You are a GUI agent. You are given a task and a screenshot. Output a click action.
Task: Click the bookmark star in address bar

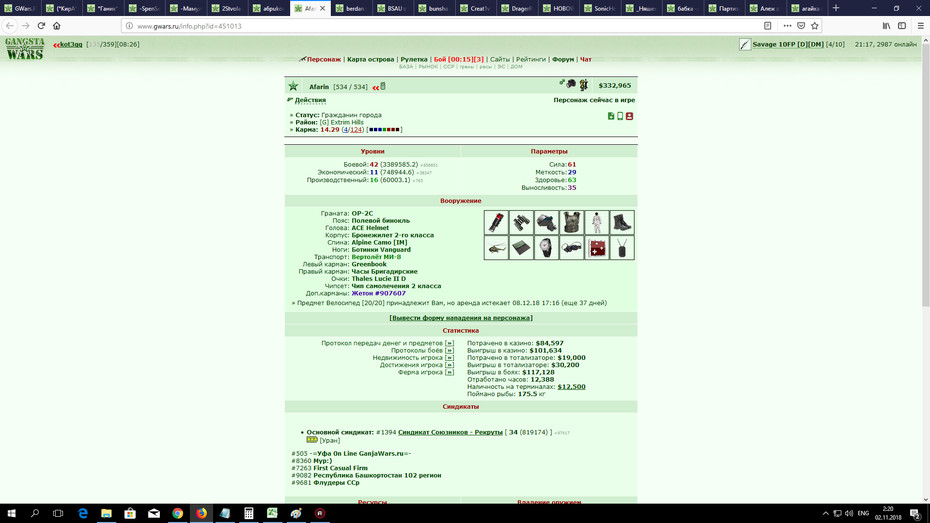point(814,25)
